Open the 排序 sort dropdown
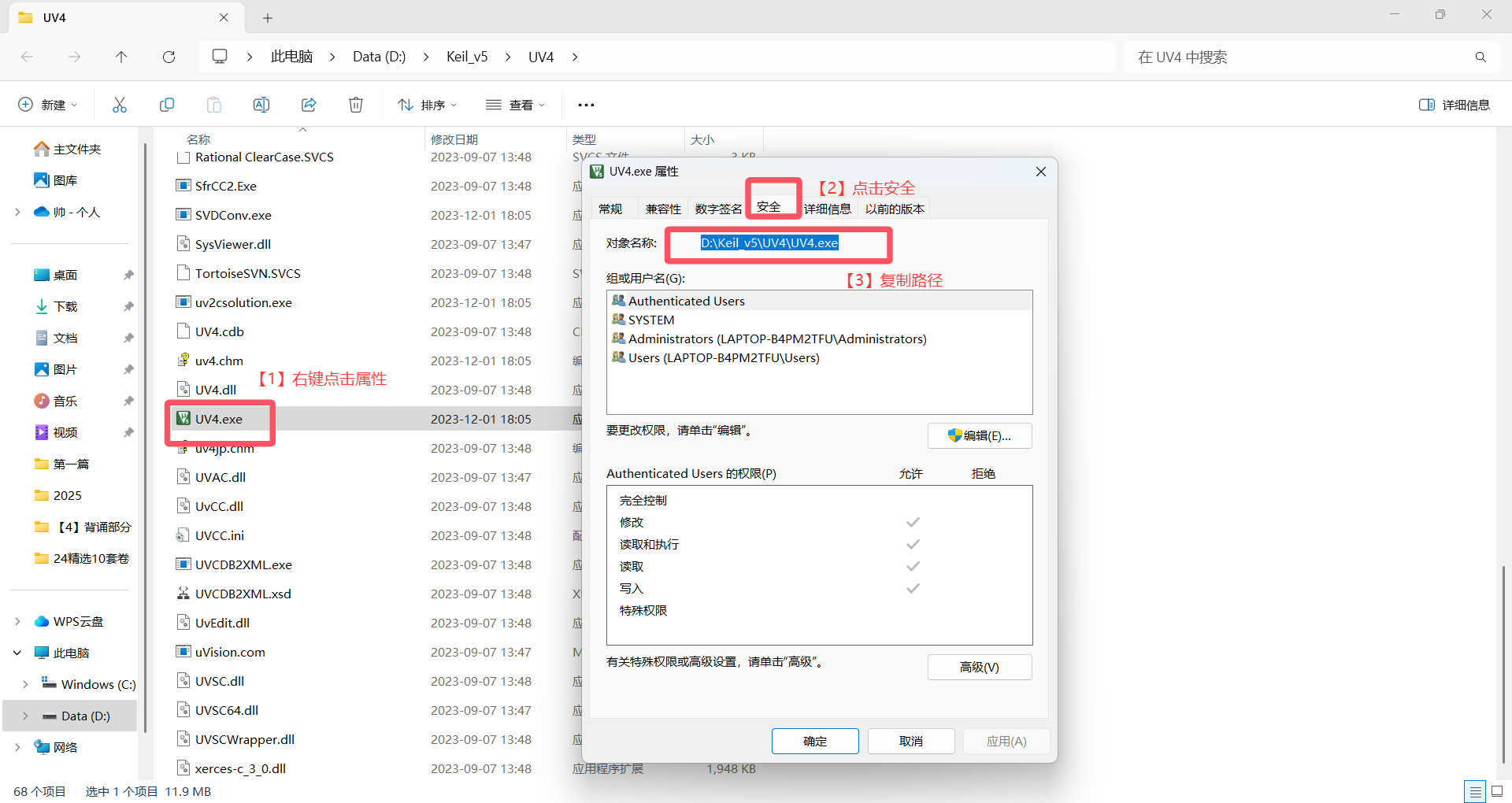Viewport: 1512px width, 803px height. tap(428, 105)
